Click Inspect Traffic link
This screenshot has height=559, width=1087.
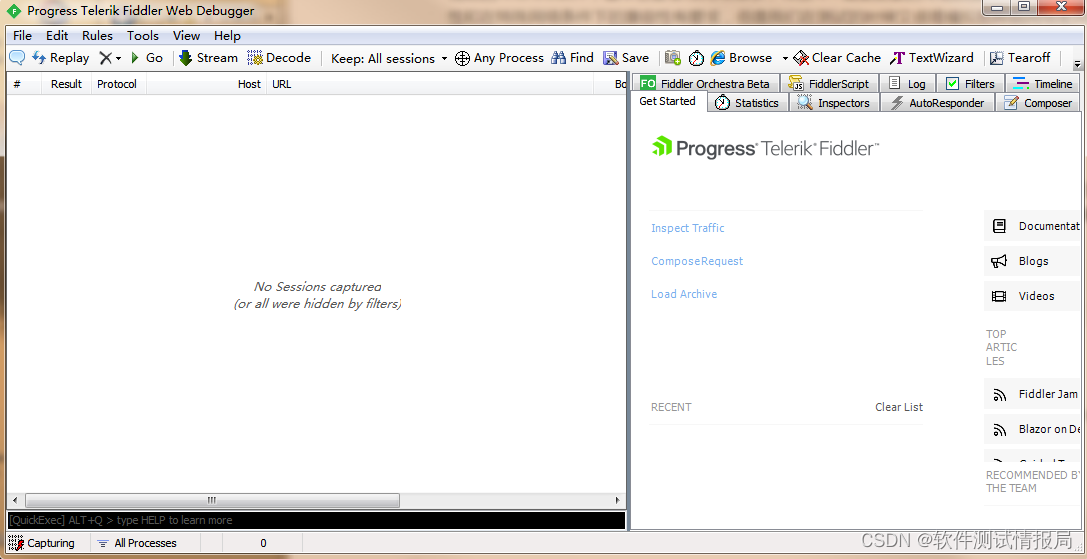pyautogui.click(x=688, y=228)
